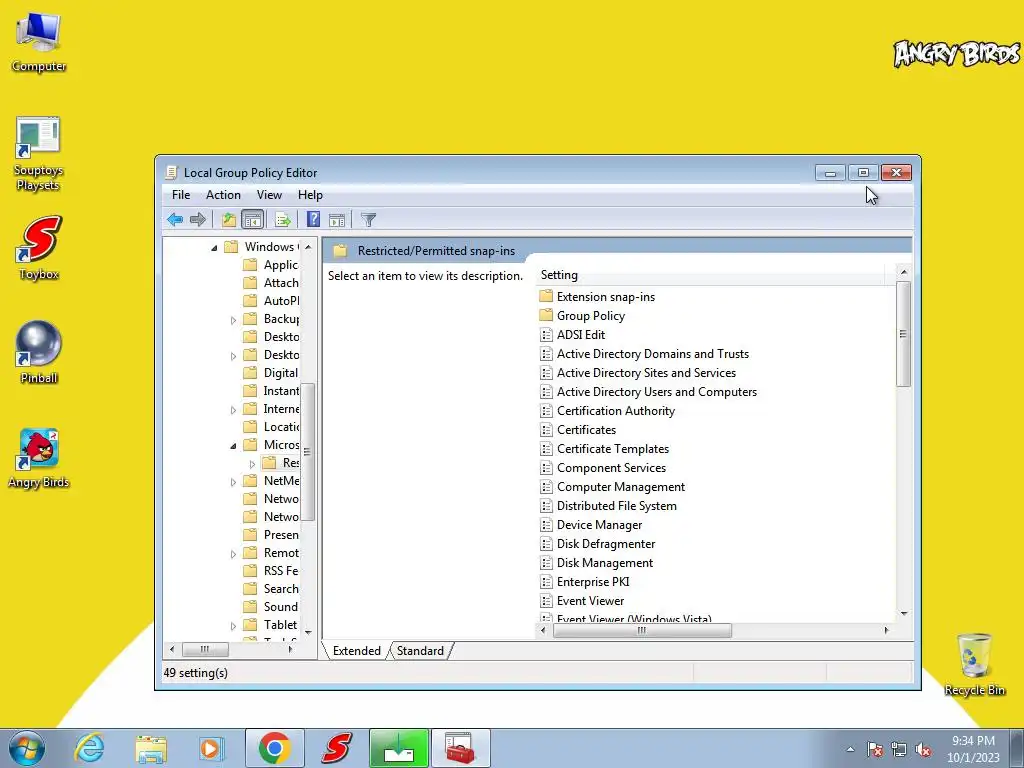Viewport: 1024px width, 768px height.
Task: Expand the Internet tree node arrow
Action: [233, 410]
